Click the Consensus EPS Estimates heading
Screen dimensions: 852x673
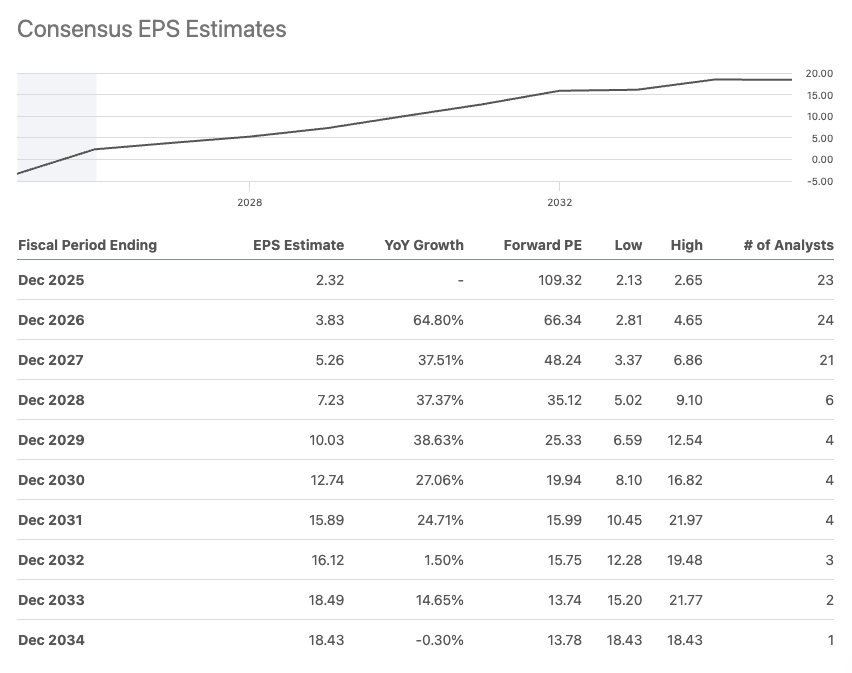(152, 29)
